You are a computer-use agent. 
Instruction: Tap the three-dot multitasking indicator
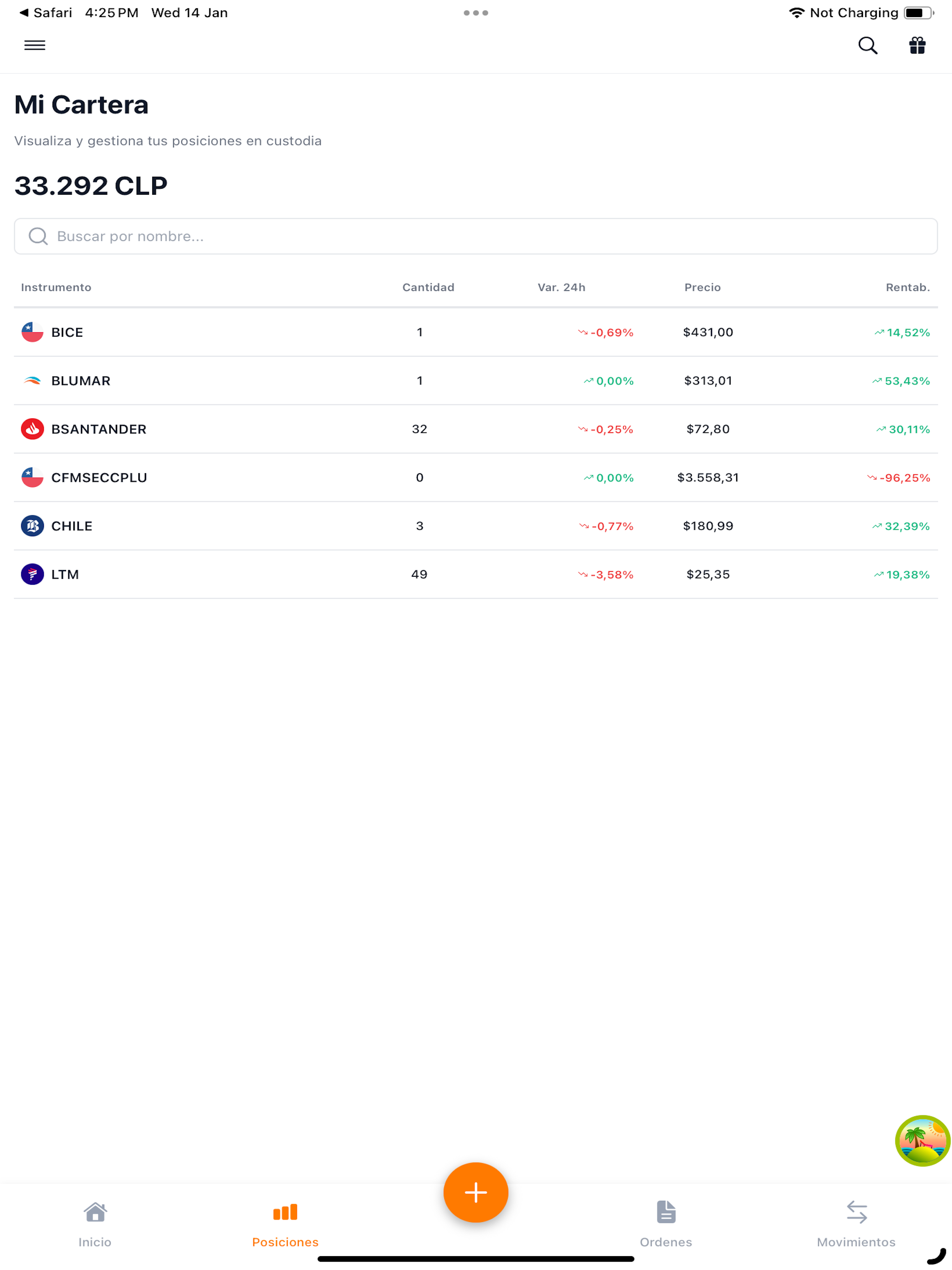[476, 12]
